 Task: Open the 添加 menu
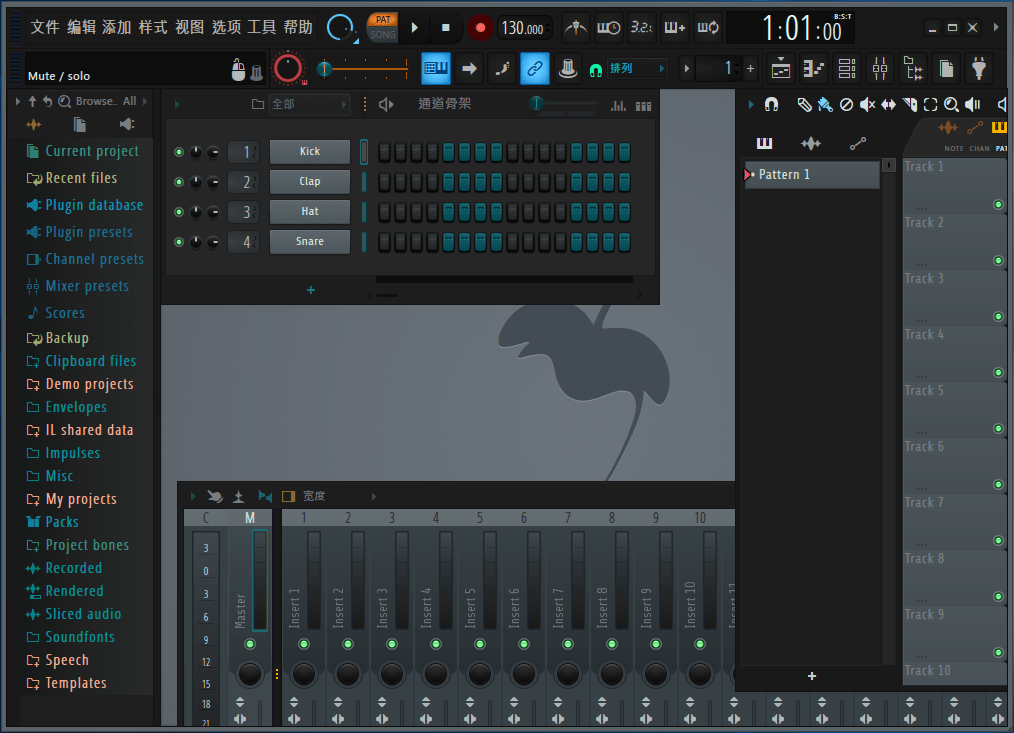116,27
